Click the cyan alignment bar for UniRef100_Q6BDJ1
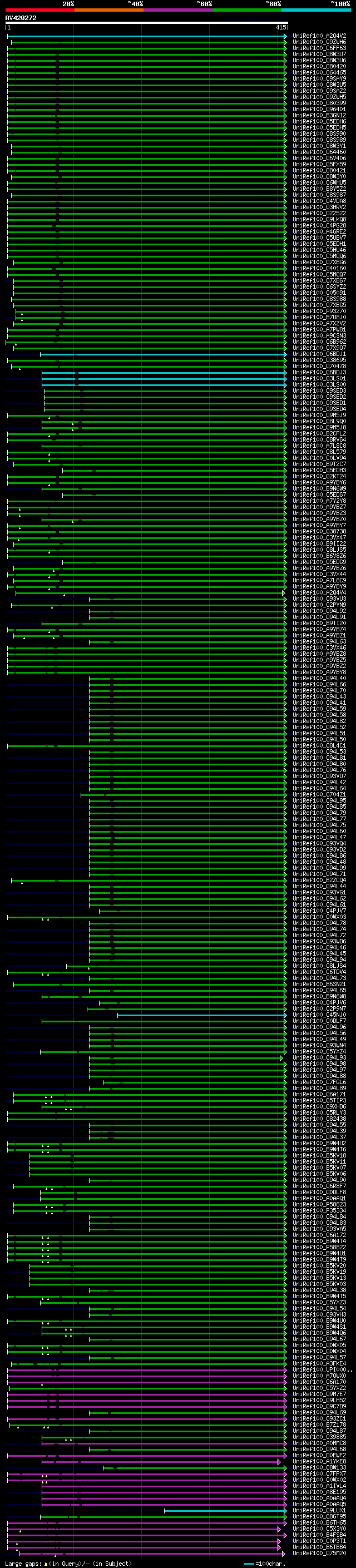Screen dimensions: 356x1568 (163, 354)
